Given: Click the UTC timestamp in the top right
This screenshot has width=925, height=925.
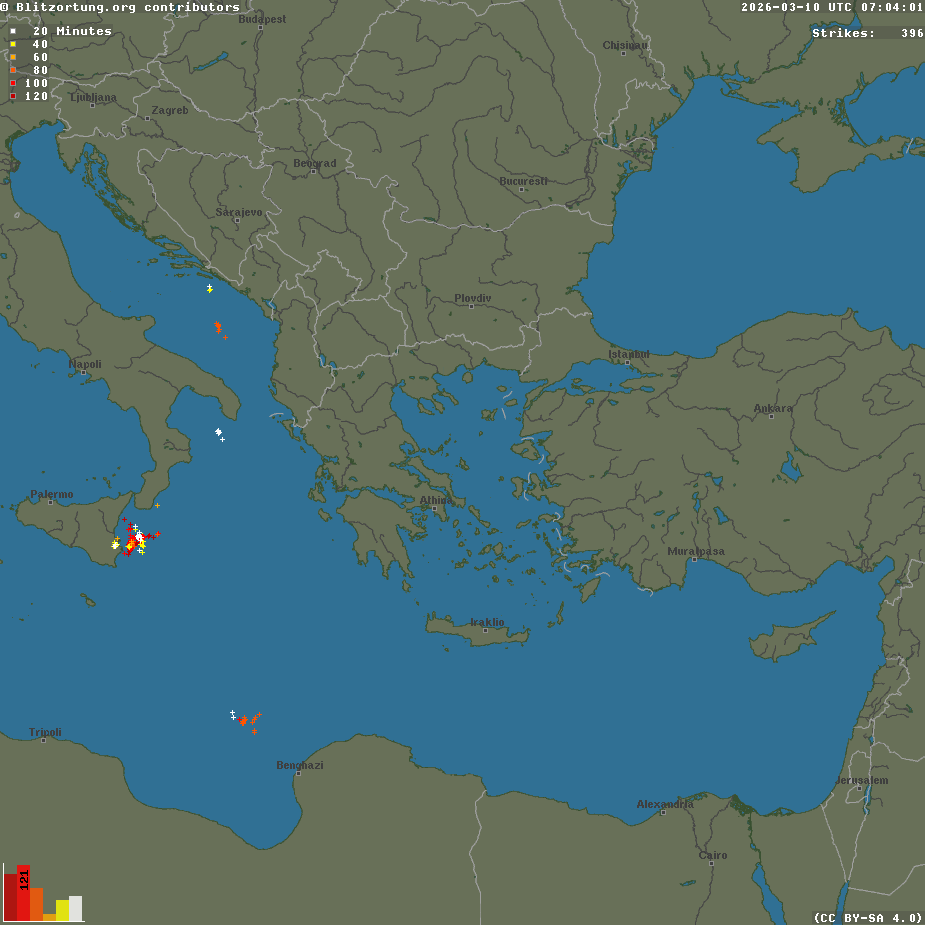Looking at the screenshot, I should coord(832,7).
